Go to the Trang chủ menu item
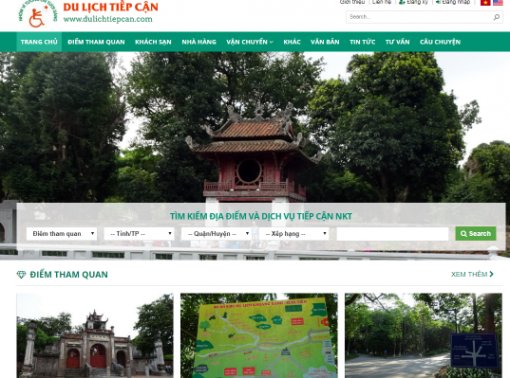Image resolution: width=510 pixels, height=378 pixels. 39,42
